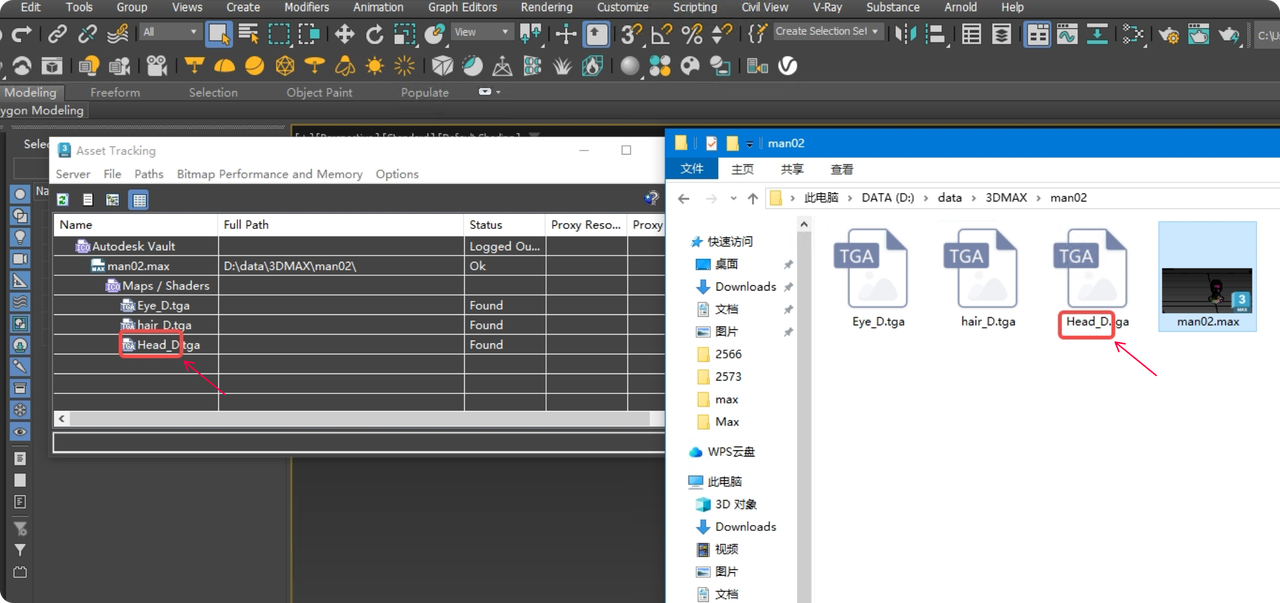Switch Asset Tracking to Table View
The image size is (1280, 603).
click(x=139, y=200)
